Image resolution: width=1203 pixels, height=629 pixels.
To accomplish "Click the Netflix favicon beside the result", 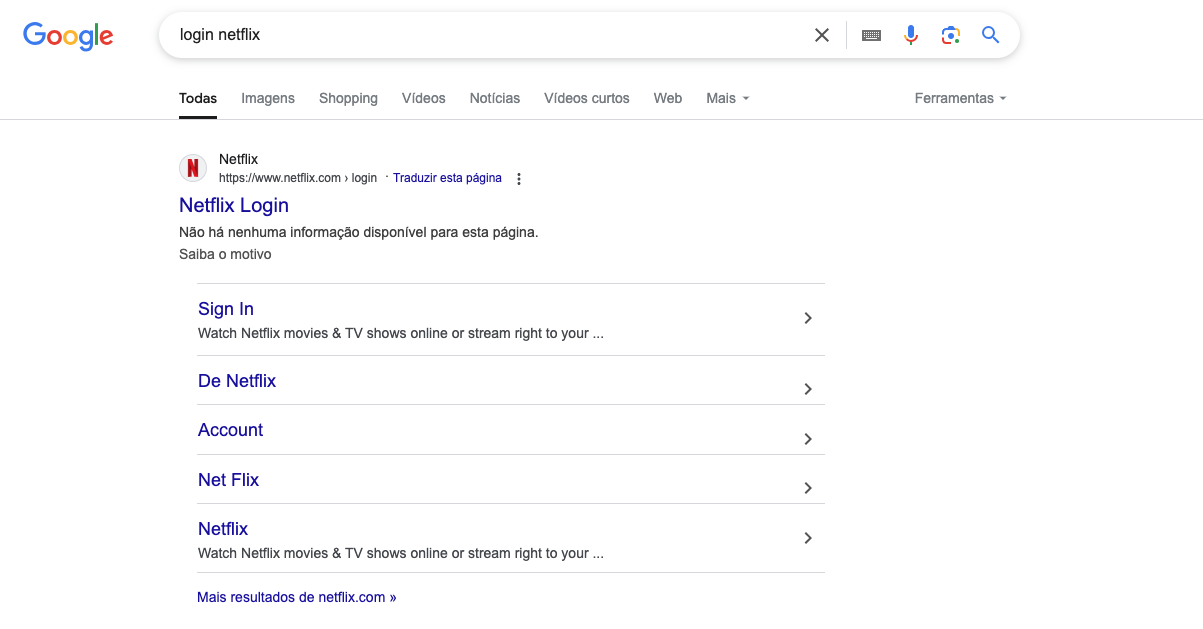I will pyautogui.click(x=193, y=168).
